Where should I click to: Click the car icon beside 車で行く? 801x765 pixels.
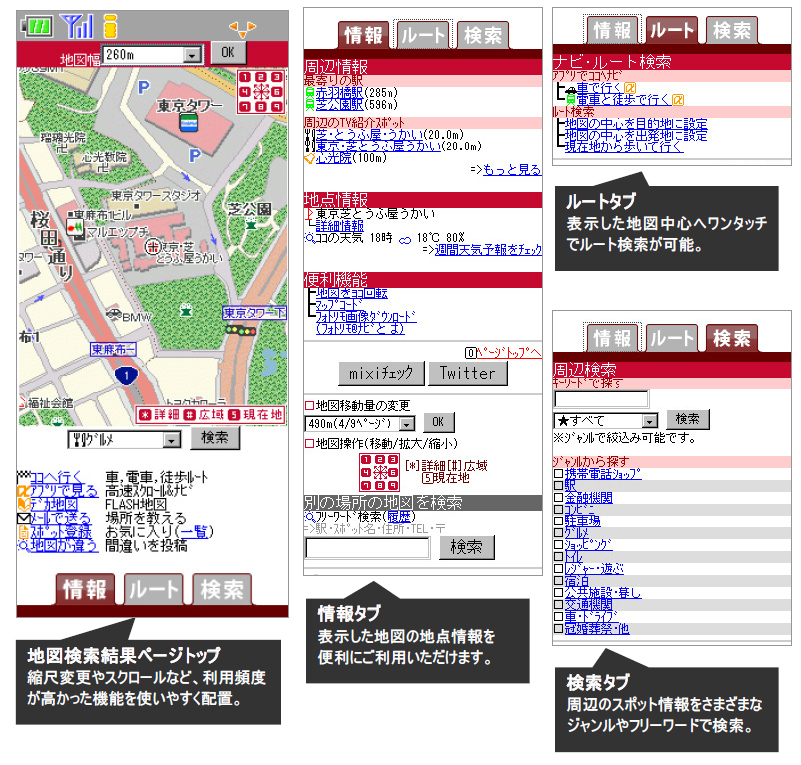(x=571, y=90)
